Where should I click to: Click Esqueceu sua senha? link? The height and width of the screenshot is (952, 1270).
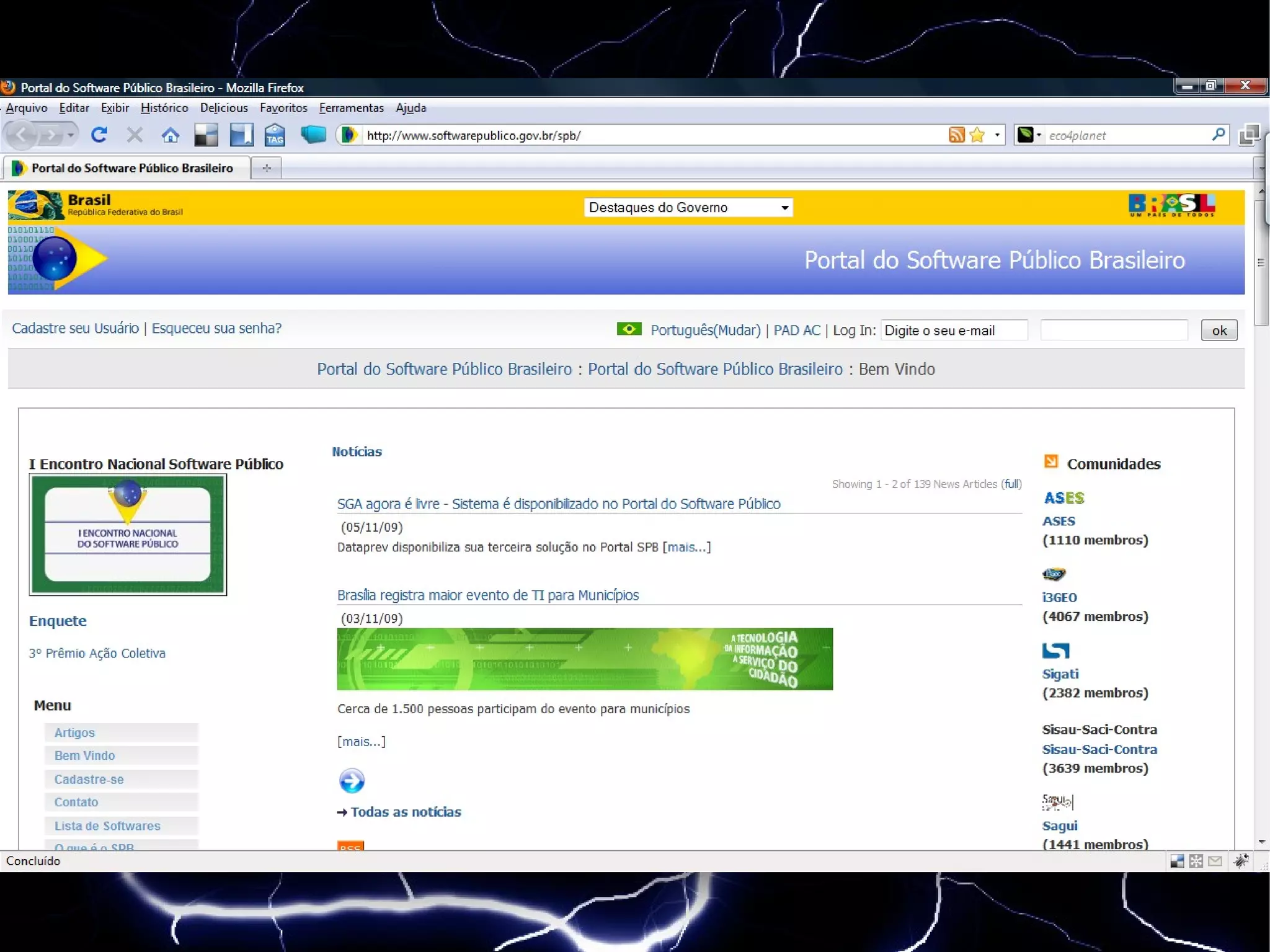(x=216, y=328)
